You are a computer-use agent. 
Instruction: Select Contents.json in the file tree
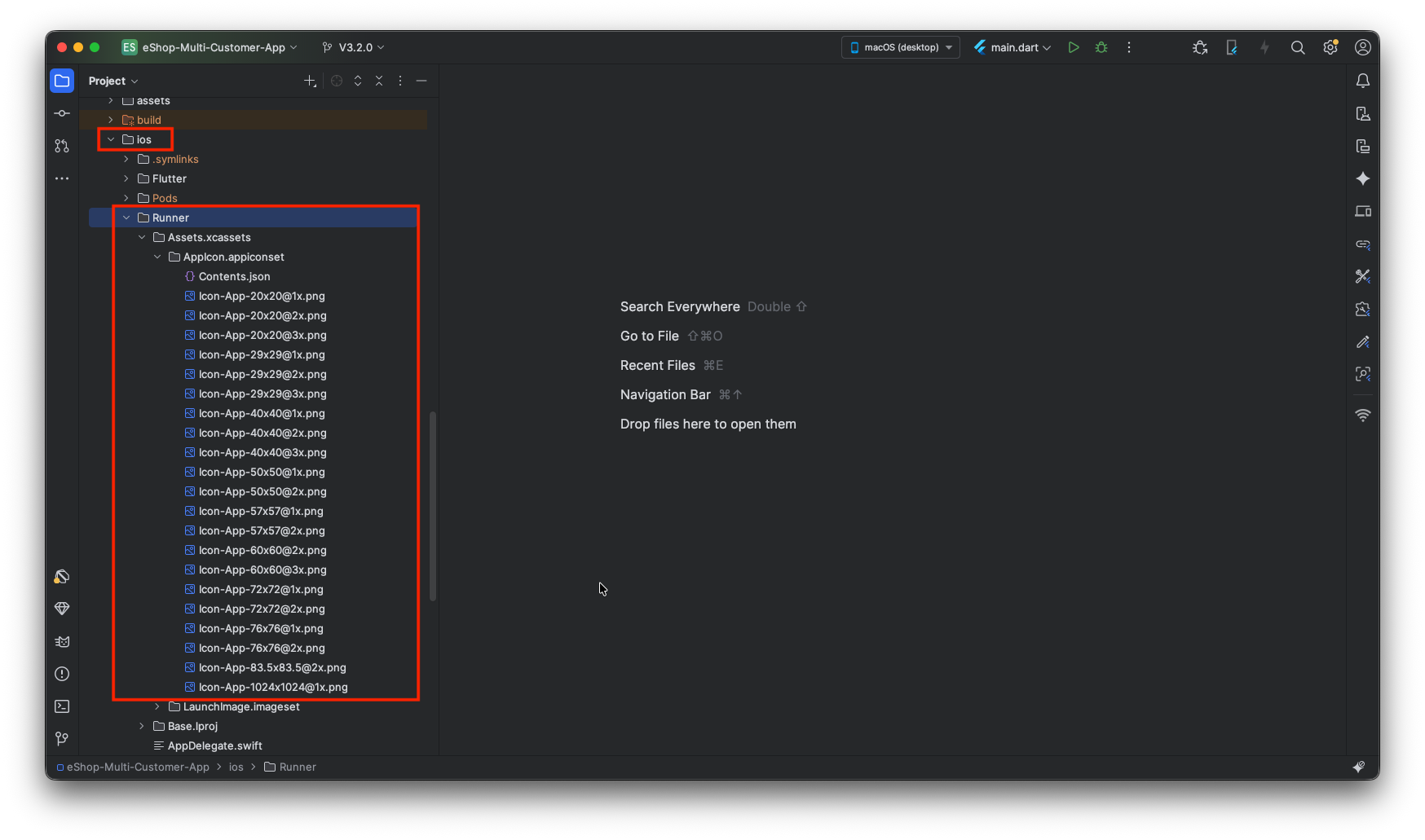(x=234, y=276)
